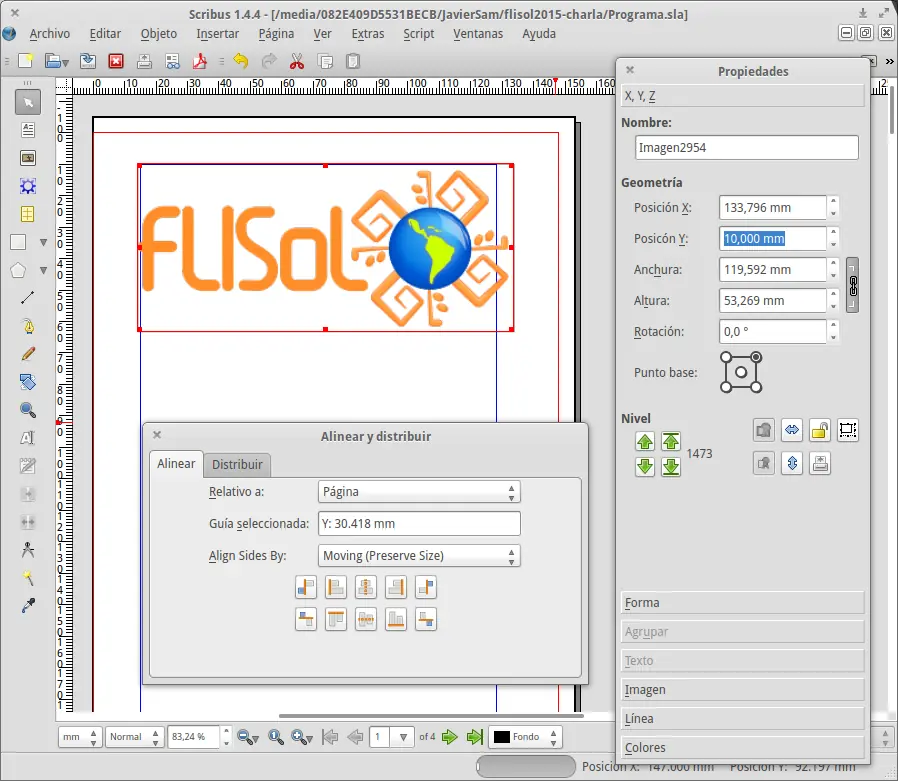Viewport: 898px width, 781px height.
Task: Open Preflight Verifier from the toolbar
Action: click(x=172, y=61)
